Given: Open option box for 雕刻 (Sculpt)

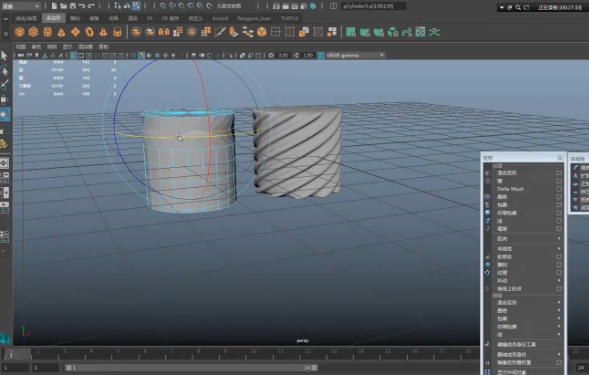Looking at the screenshot, I should (559, 265).
